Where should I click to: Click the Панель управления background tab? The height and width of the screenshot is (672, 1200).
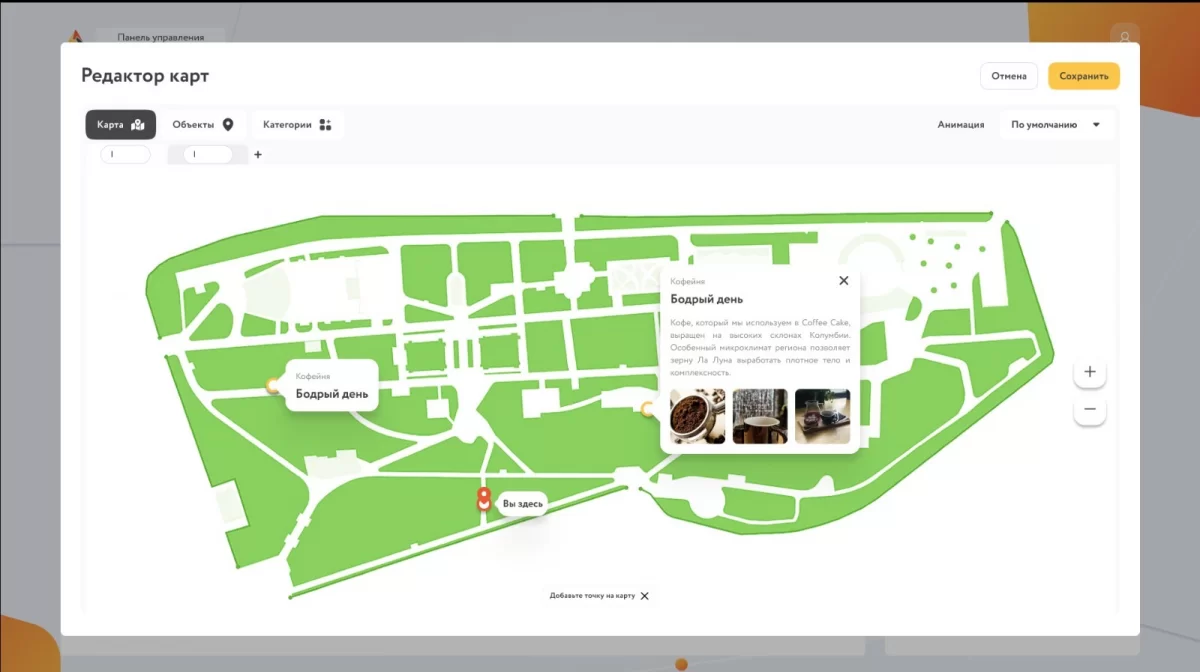pos(160,37)
